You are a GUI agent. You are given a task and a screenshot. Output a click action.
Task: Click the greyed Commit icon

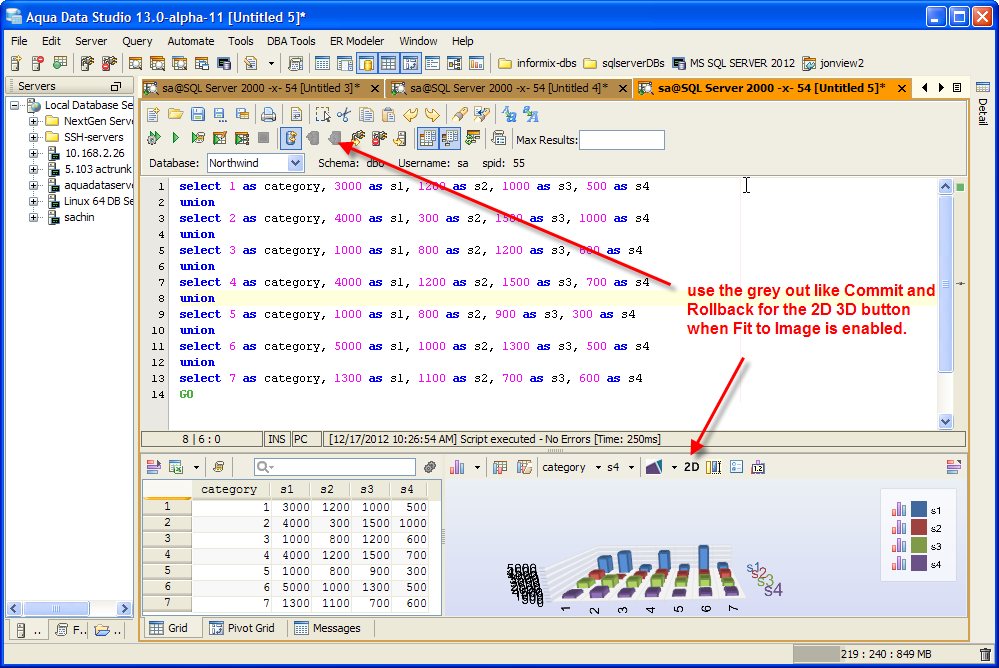(x=313, y=138)
